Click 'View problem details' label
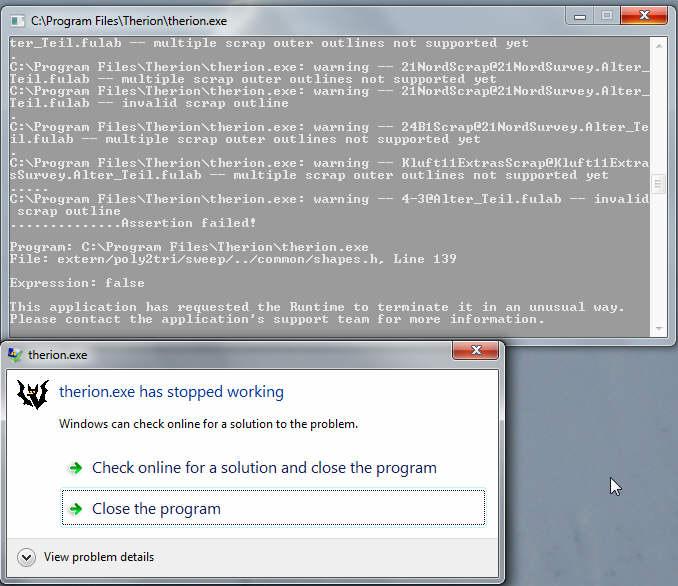This screenshot has width=678, height=586. [99, 557]
